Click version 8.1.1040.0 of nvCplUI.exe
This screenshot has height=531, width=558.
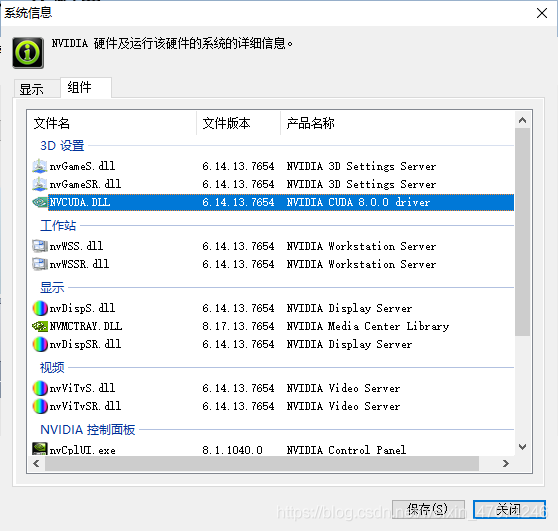232,450
